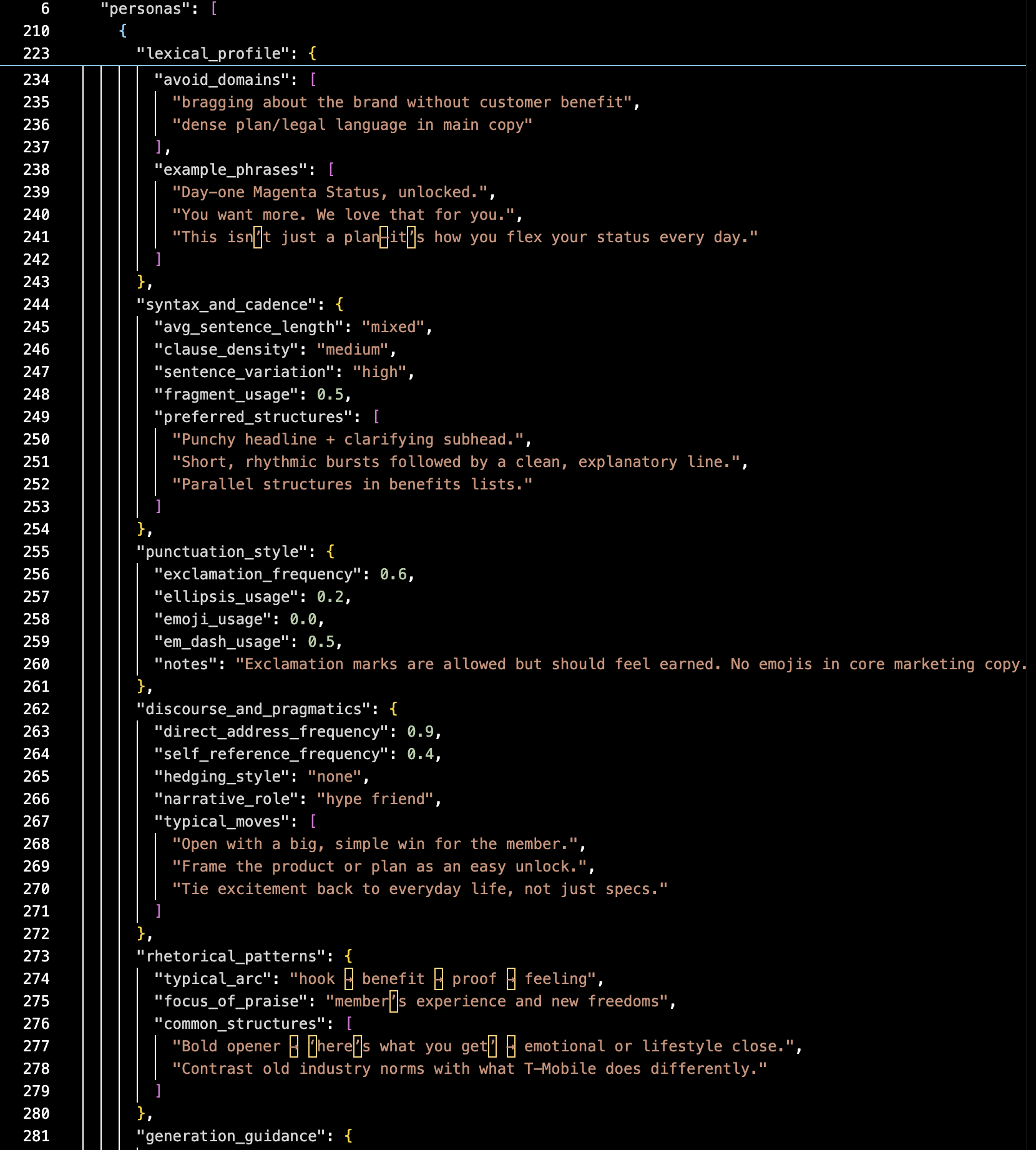Click line number 244 in gutter
The height and width of the screenshot is (1150, 1036).
pyautogui.click(x=36, y=305)
